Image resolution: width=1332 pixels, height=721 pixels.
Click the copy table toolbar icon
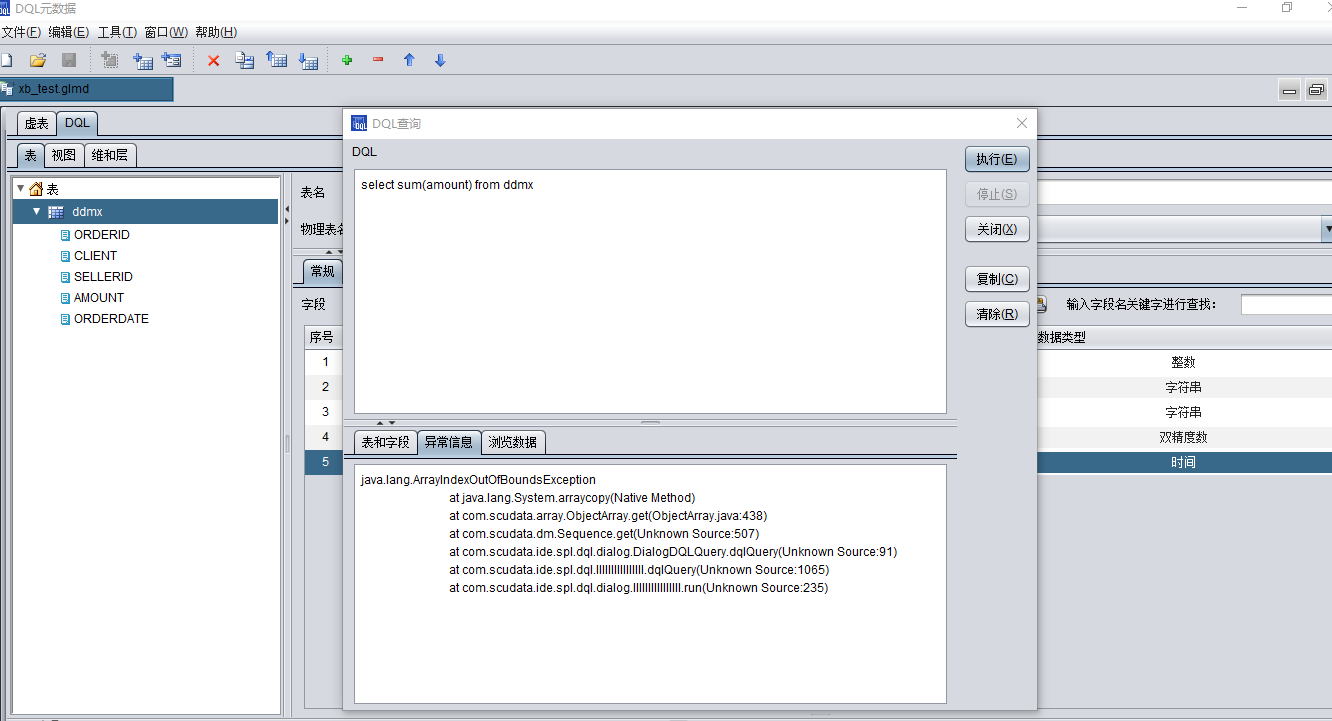(x=245, y=60)
